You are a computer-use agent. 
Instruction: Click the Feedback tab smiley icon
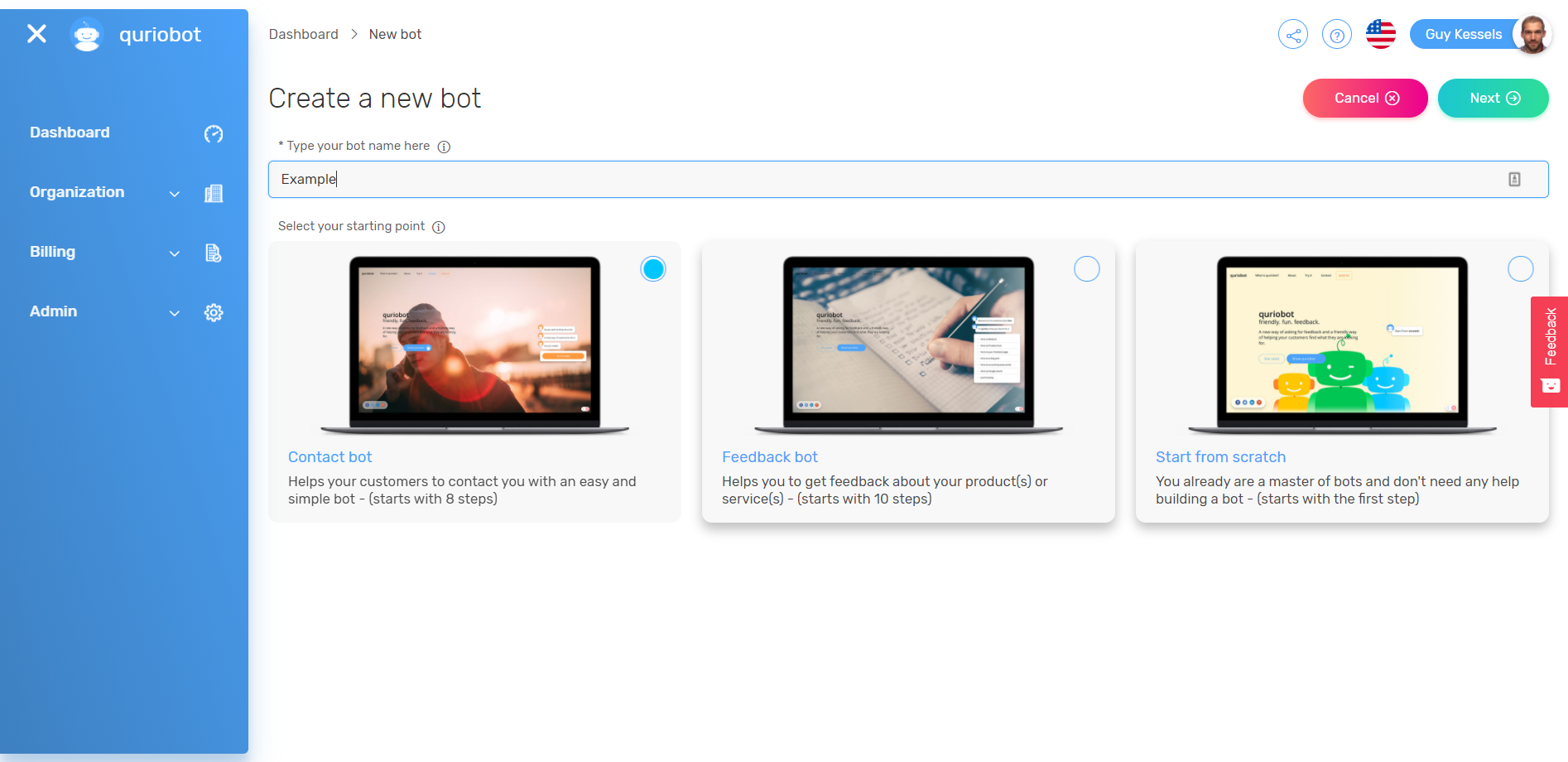tap(1550, 385)
